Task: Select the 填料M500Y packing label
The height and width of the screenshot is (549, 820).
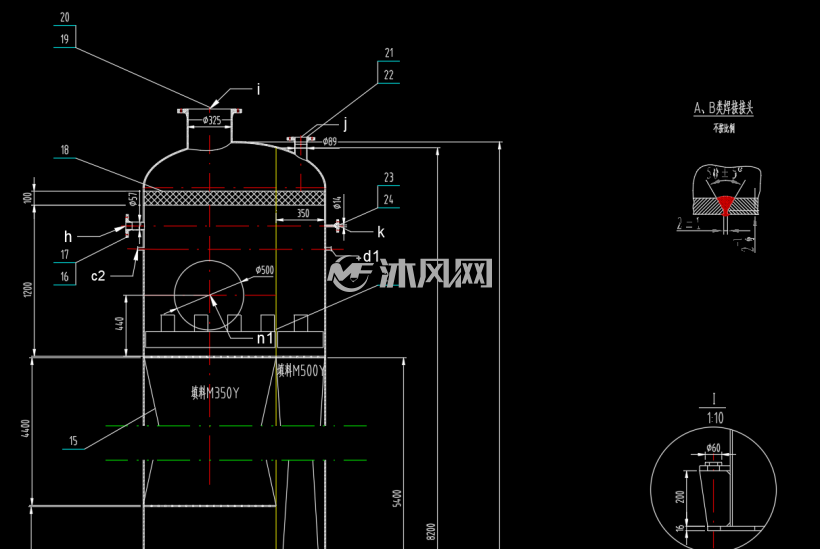Action: pyautogui.click(x=301, y=371)
